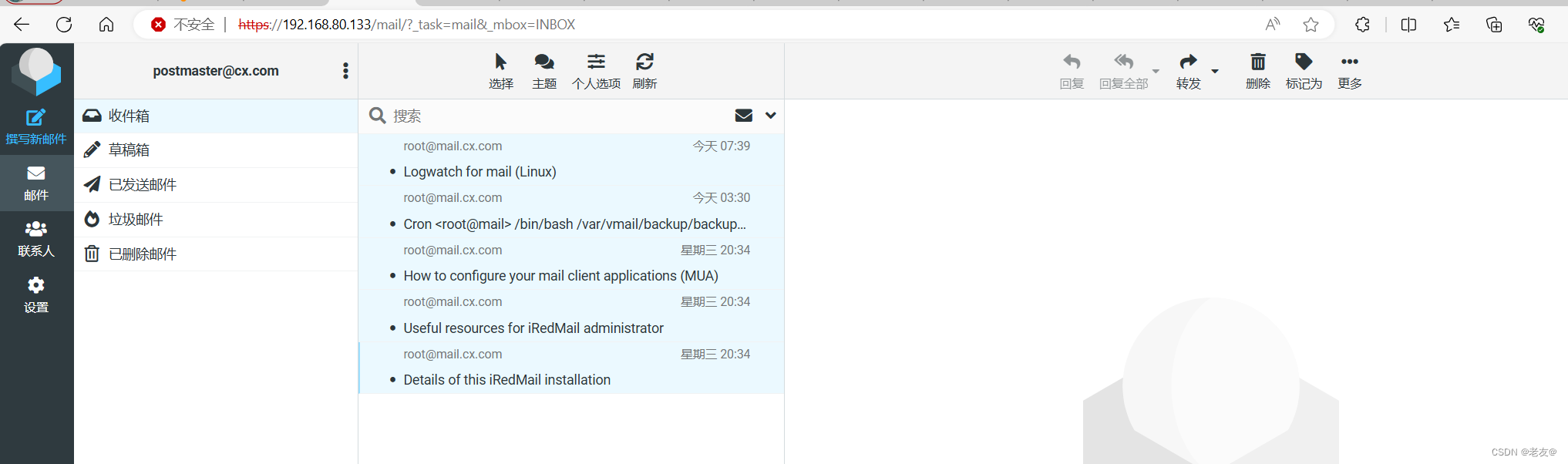Open browser extensions puzzle icon
The width and height of the screenshot is (1568, 464).
tap(1362, 25)
